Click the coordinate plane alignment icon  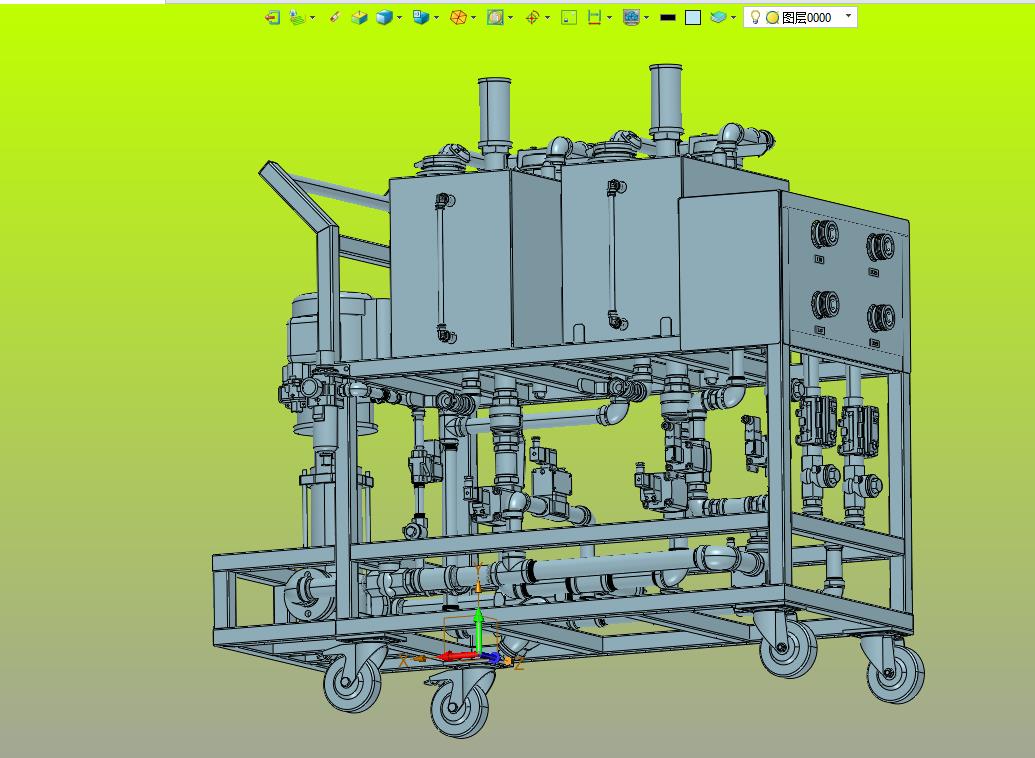point(298,18)
